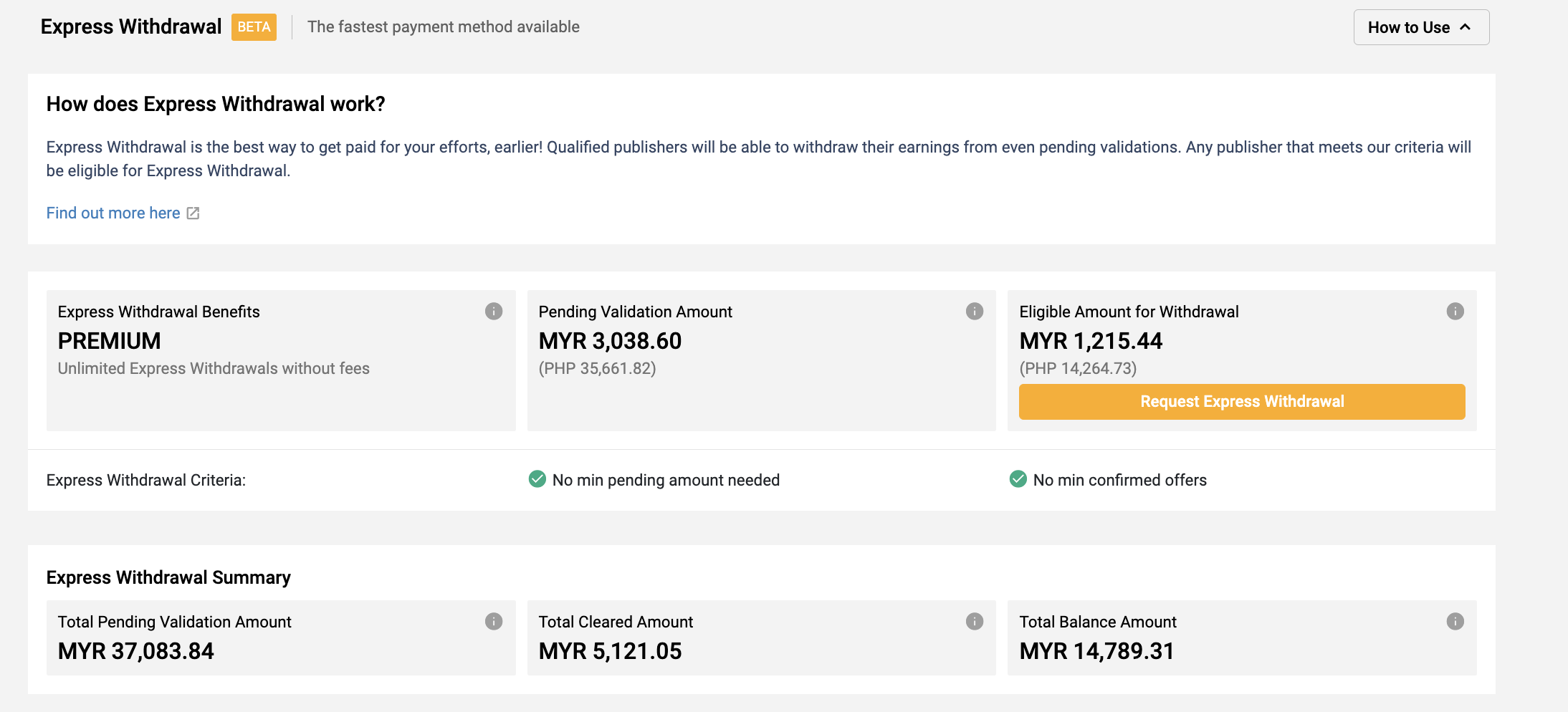Click the PHP 35,661.82 converted amount
Viewport: 1568px width, 712px height.
click(597, 368)
